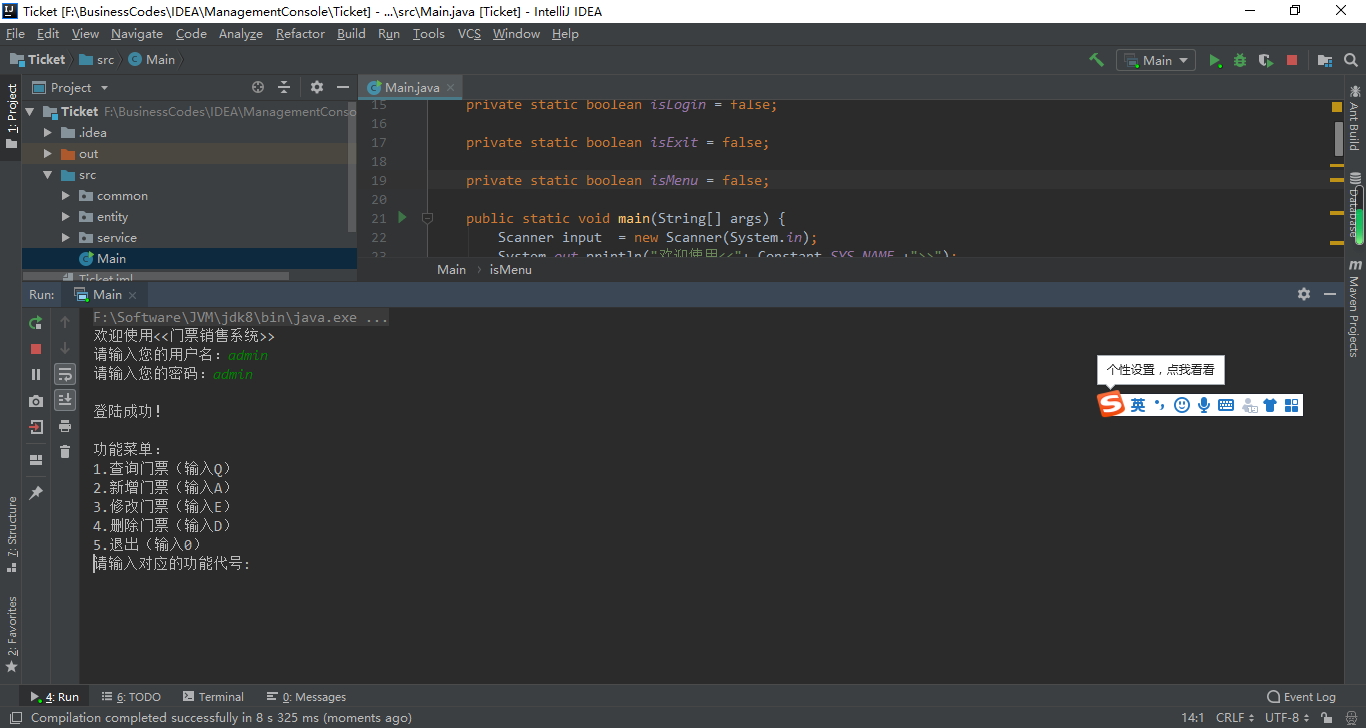1366x728 pixels.
Task: Change UTF-8 file encoding in status bar
Action: [1287, 717]
